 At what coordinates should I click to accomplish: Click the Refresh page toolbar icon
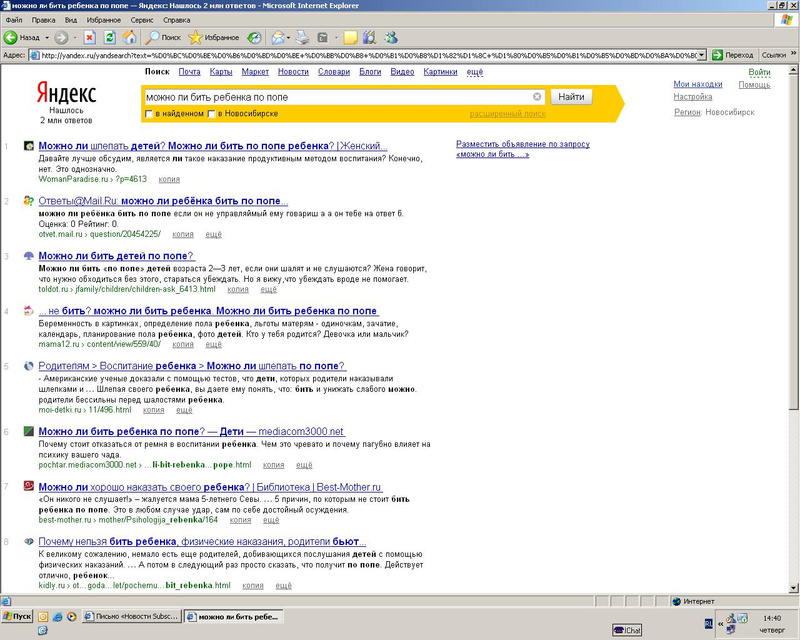(109, 37)
